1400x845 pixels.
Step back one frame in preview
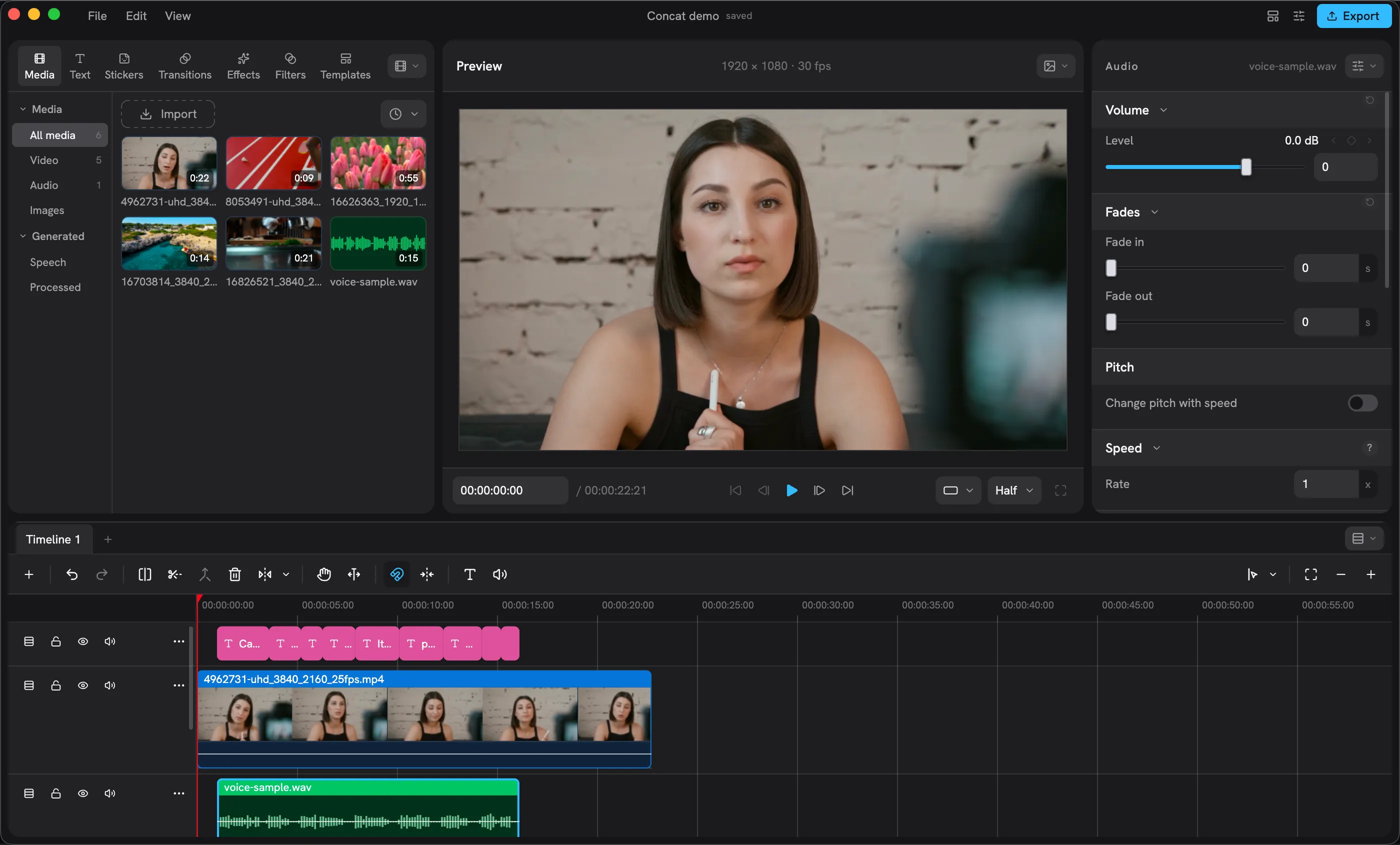tap(763, 490)
